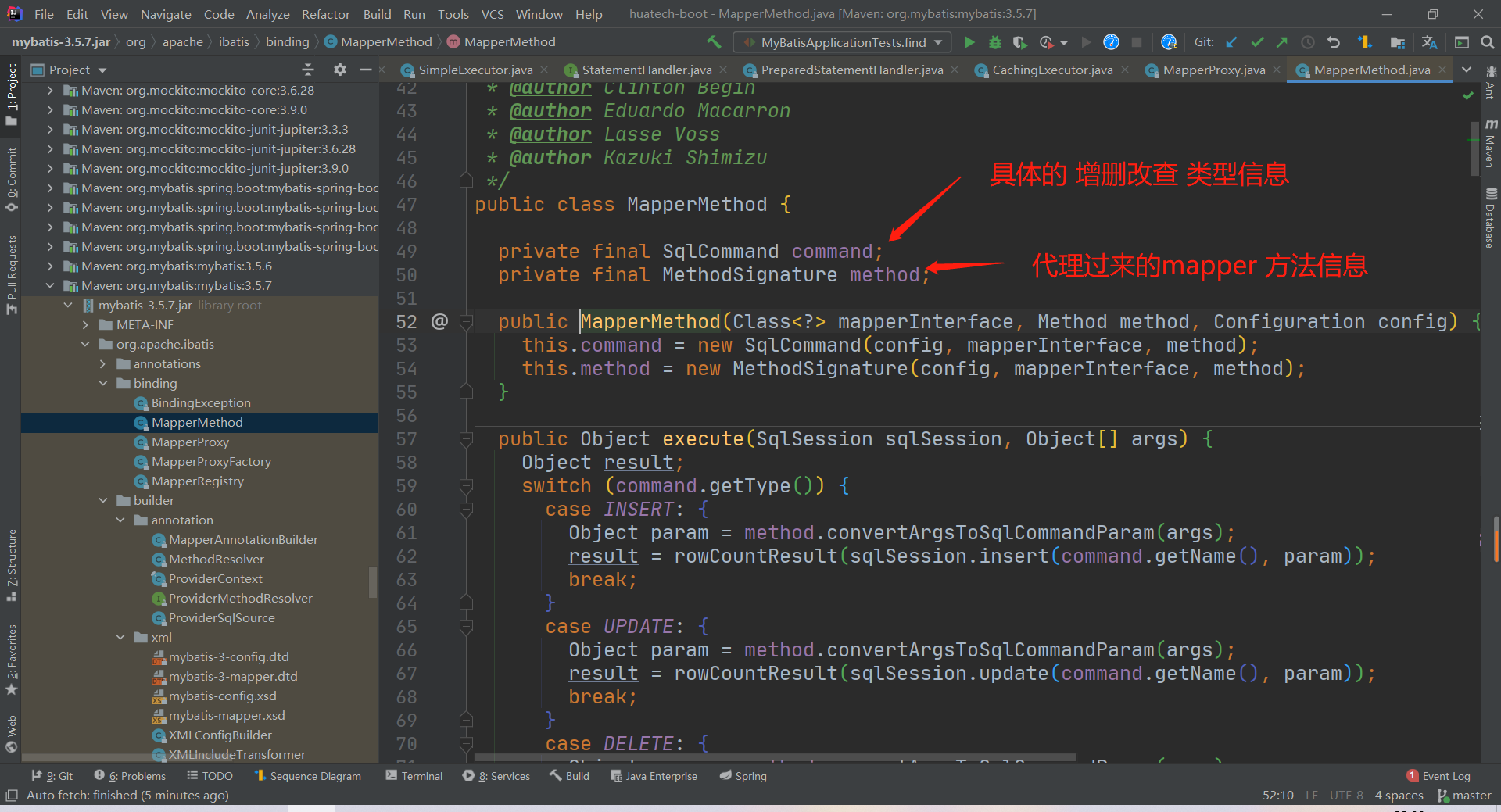This screenshot has width=1501, height=812.
Task: Click Git update project blue arrow
Action: pos(1231,42)
